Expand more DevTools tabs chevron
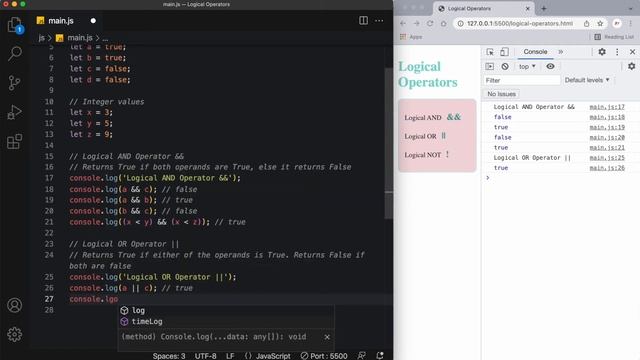640x360 pixels. (561, 52)
